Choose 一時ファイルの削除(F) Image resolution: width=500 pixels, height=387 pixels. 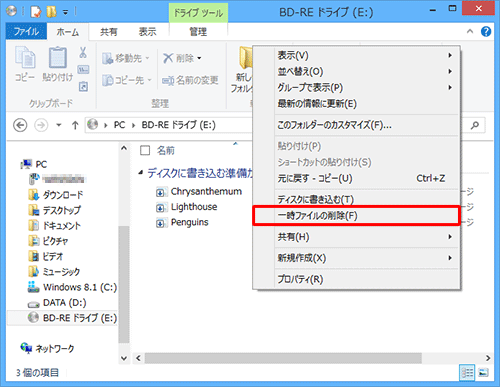(356, 216)
